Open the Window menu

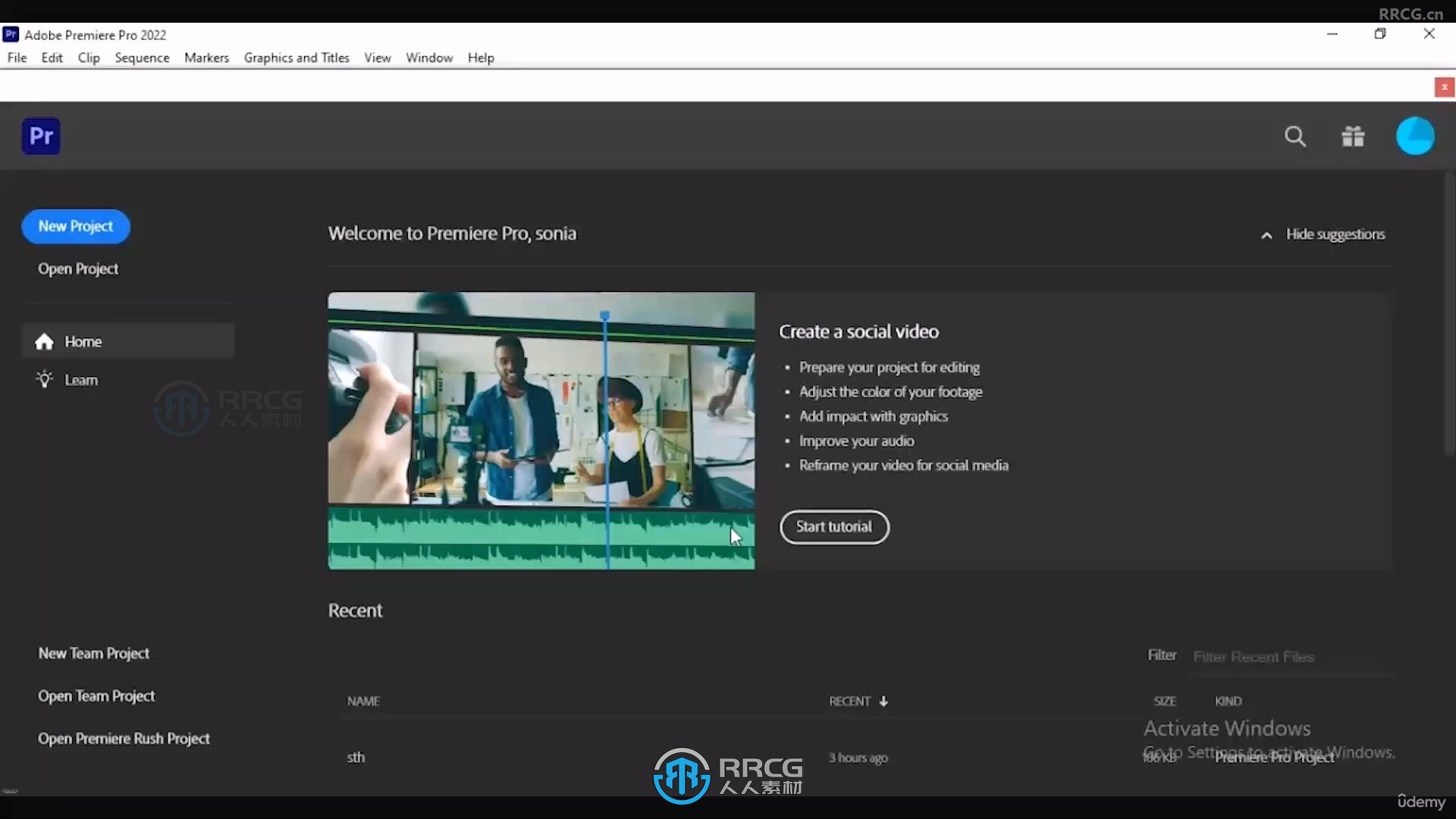point(429,58)
